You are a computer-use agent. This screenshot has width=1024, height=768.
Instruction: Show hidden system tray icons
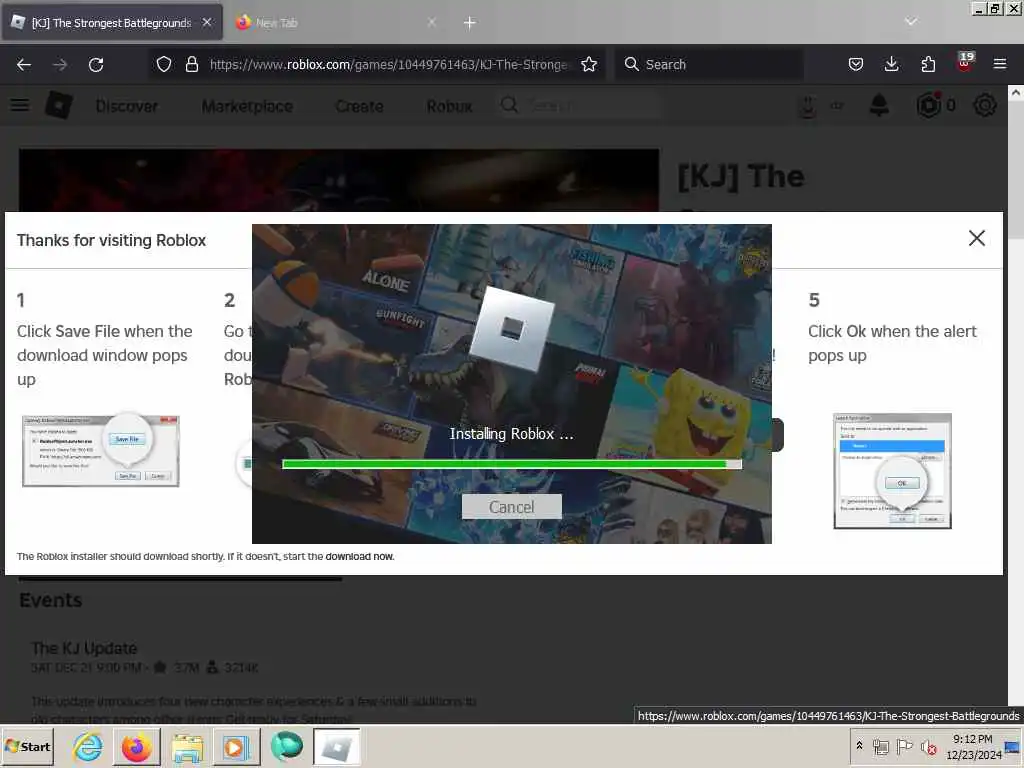tap(859, 746)
